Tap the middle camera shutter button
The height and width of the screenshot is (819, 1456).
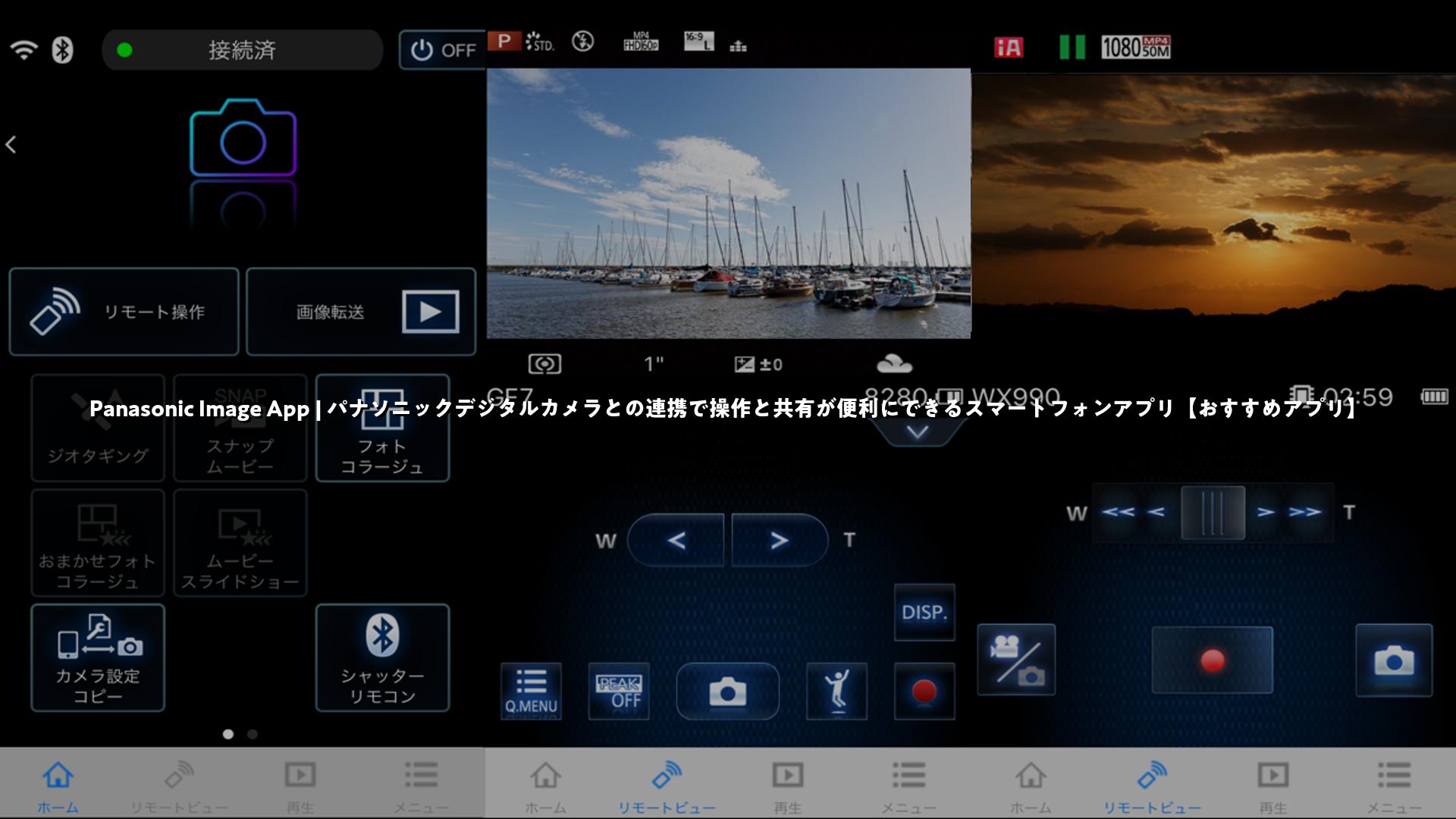point(727,692)
